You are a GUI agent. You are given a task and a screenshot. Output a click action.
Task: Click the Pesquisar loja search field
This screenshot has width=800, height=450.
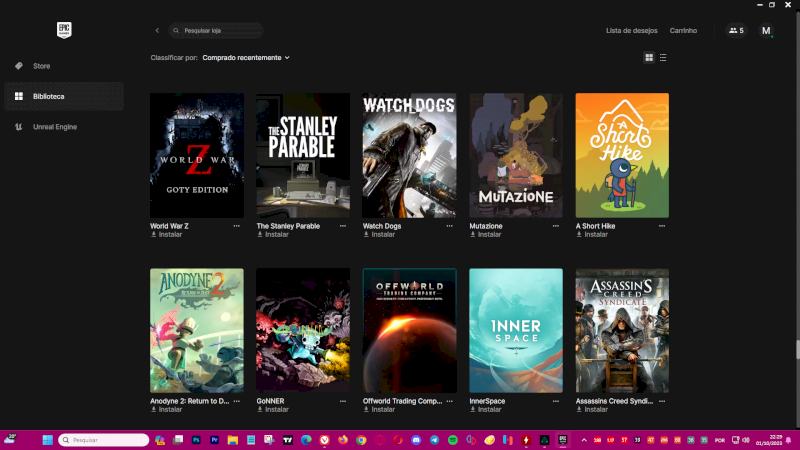(216, 31)
